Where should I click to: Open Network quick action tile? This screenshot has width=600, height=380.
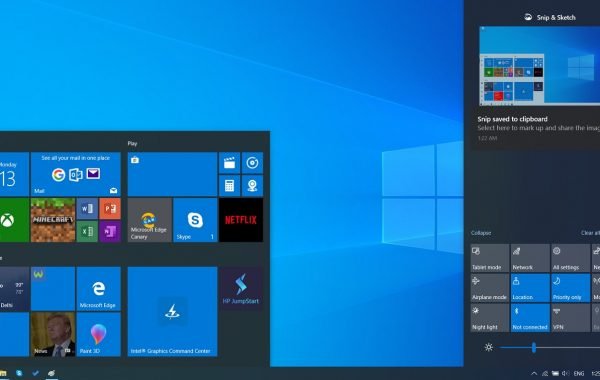point(530,258)
